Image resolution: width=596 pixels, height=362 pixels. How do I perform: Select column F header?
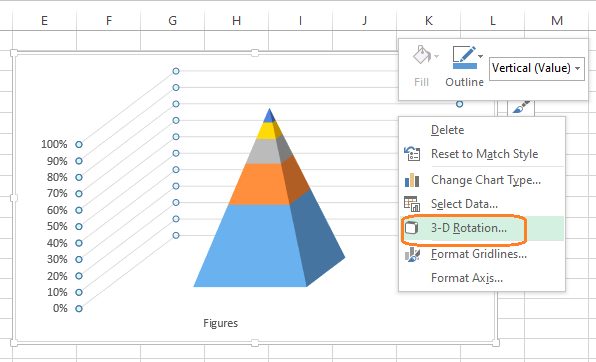[109, 21]
